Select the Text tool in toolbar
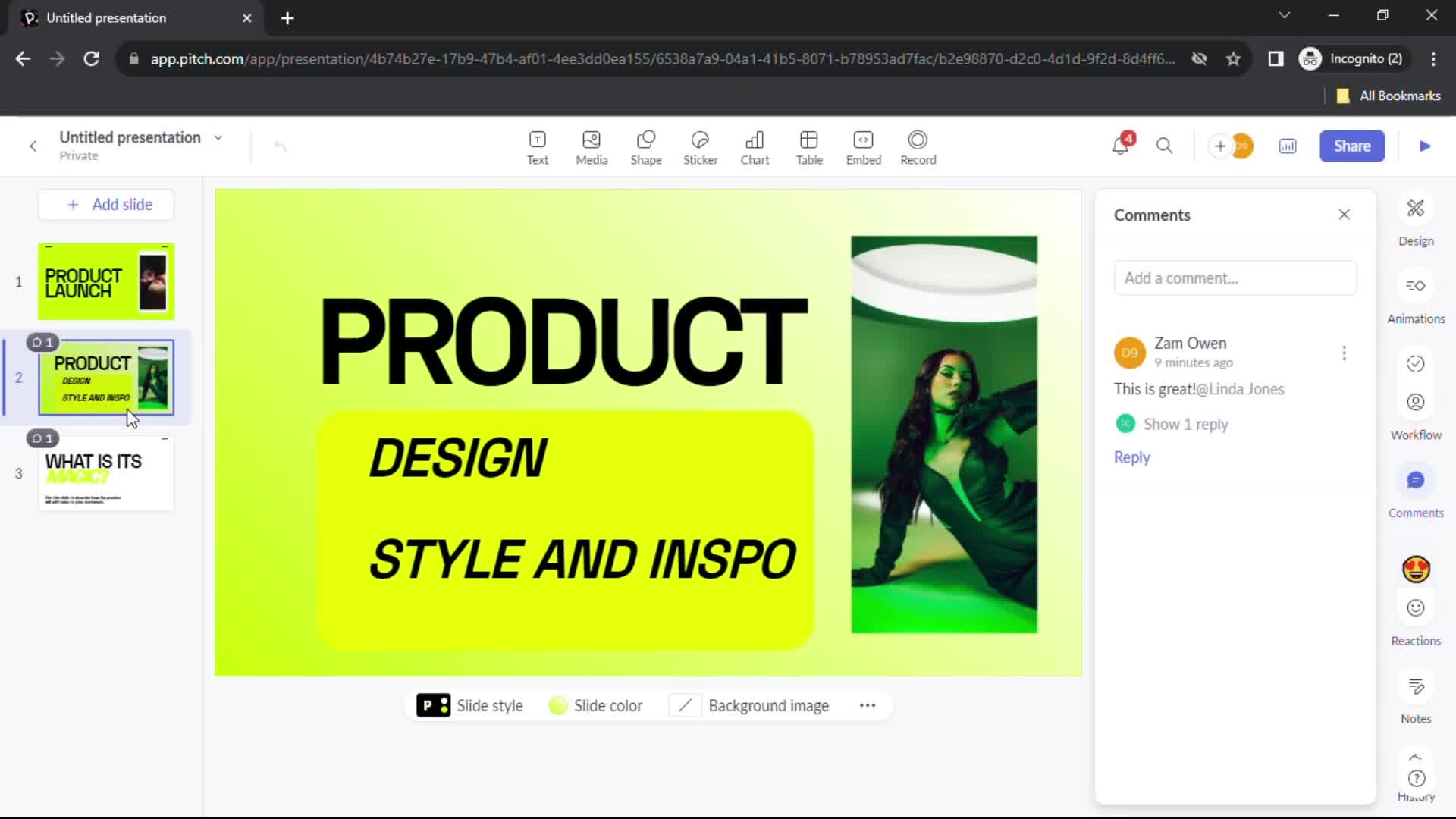The width and height of the screenshot is (1456, 819). coord(537,146)
